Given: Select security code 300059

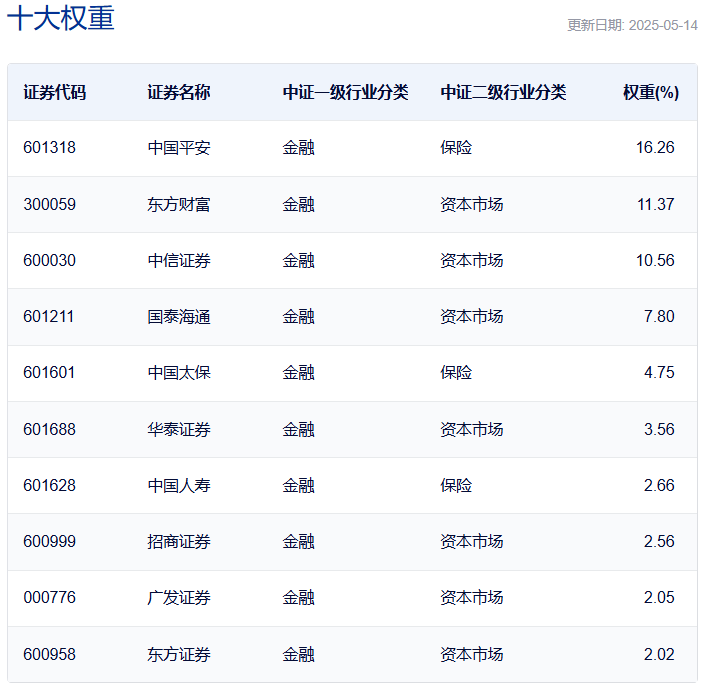Looking at the screenshot, I should click(x=50, y=205).
